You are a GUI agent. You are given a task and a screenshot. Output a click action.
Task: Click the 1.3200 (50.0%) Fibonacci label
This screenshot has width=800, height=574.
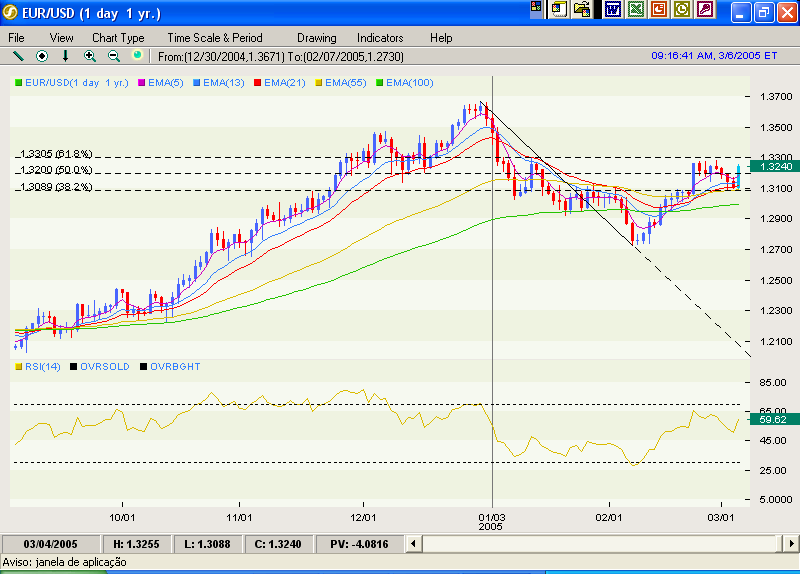tap(56, 170)
